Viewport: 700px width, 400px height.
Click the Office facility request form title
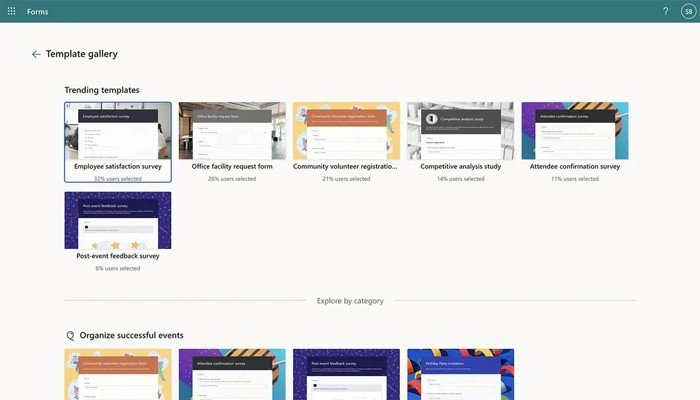point(232,167)
